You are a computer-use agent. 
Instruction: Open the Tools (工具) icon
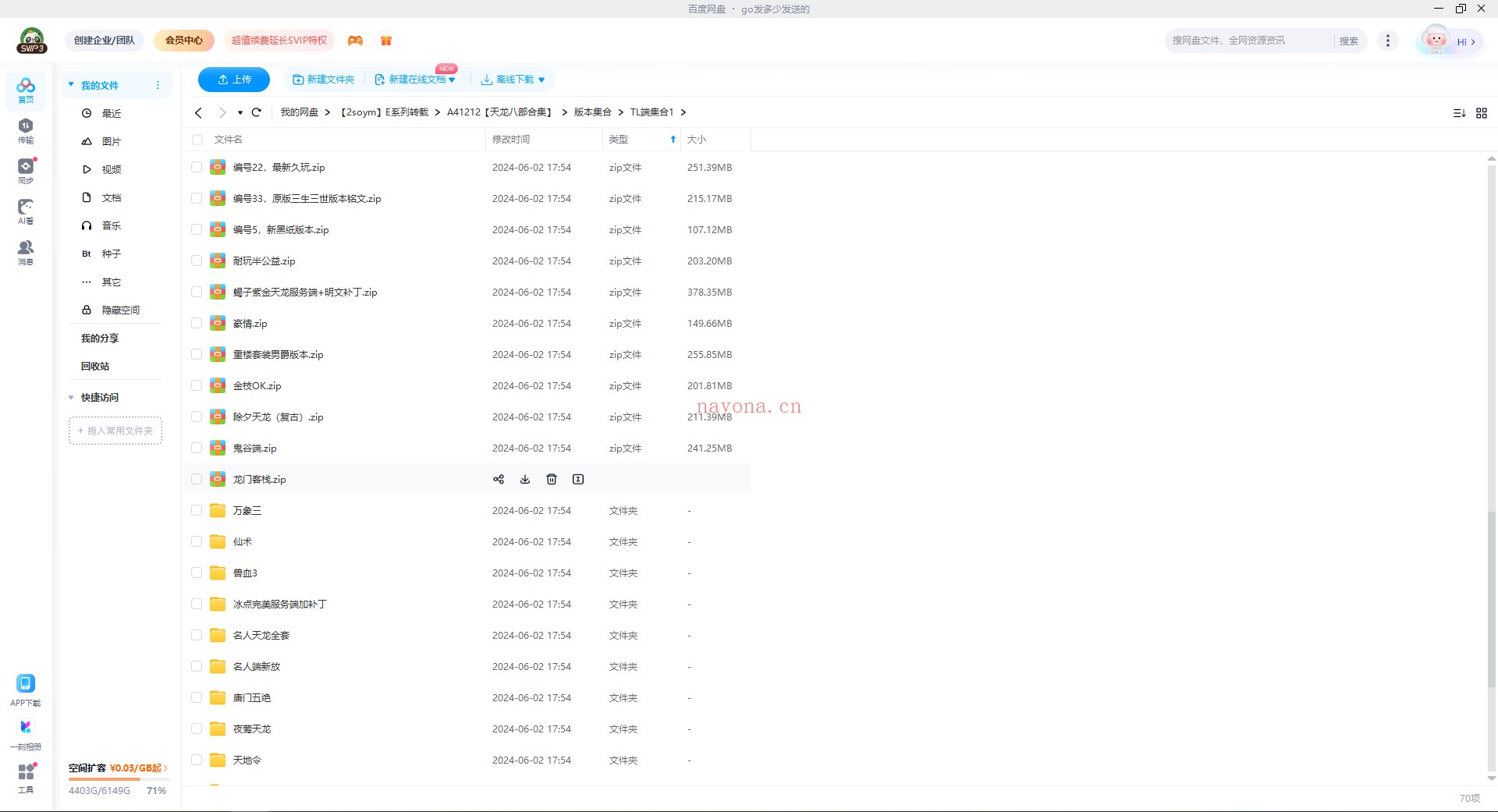[x=26, y=778]
